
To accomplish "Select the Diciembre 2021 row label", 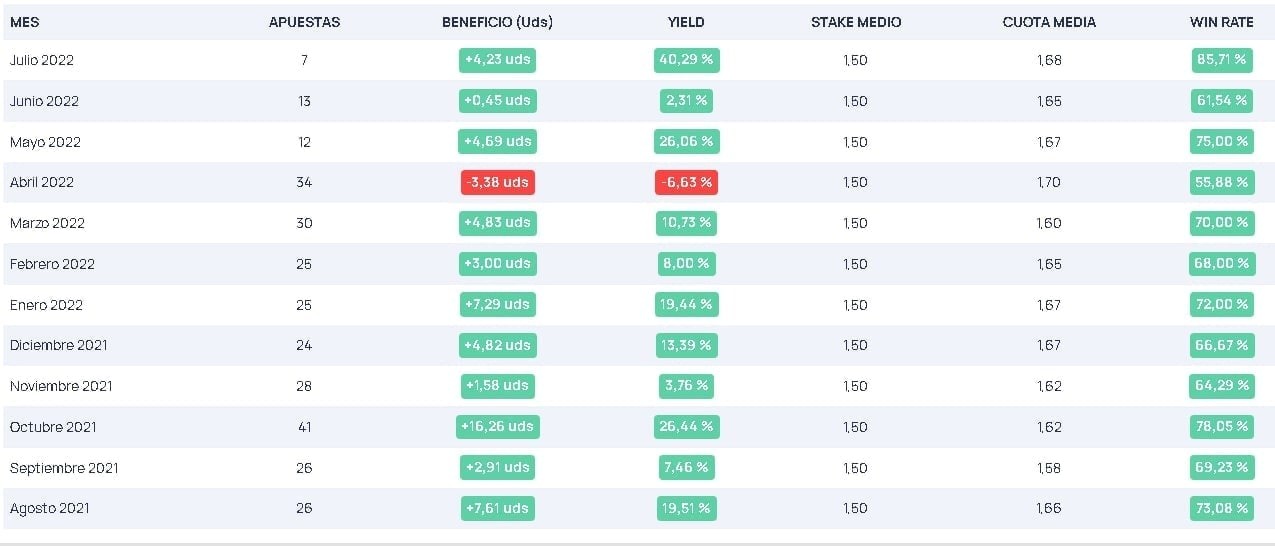I will tap(59, 345).
